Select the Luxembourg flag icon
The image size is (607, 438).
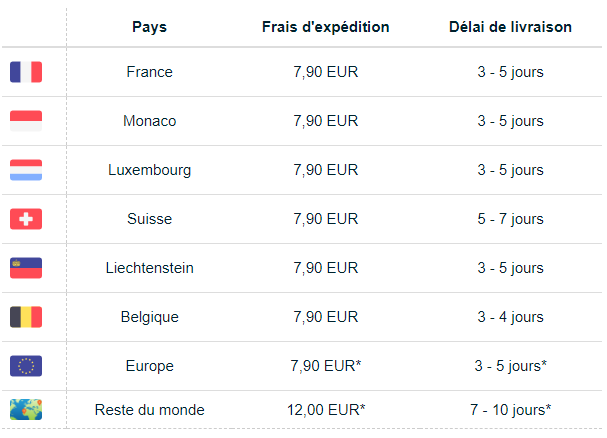pos(26,170)
